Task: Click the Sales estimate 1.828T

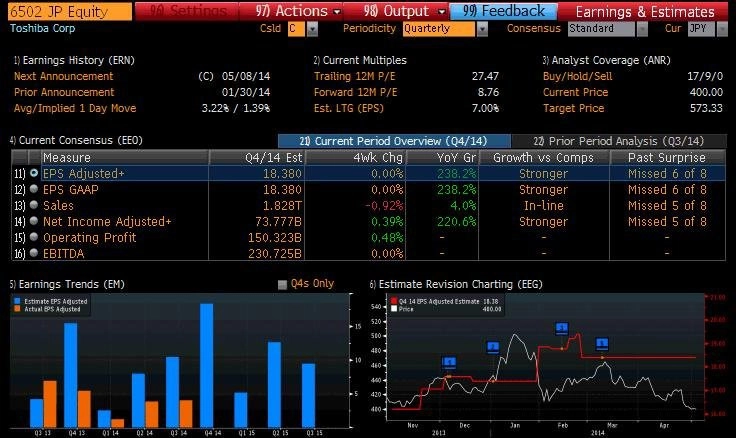Action: [283, 206]
